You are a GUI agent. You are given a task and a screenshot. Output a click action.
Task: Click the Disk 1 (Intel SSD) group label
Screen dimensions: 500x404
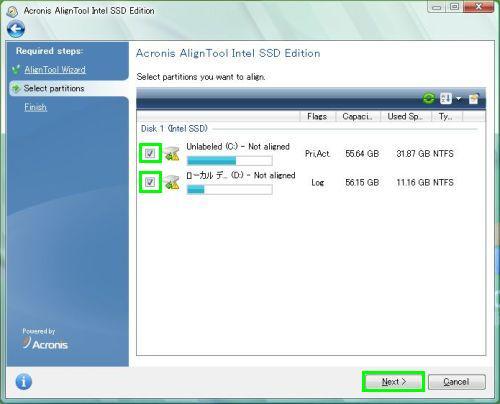pos(174,129)
